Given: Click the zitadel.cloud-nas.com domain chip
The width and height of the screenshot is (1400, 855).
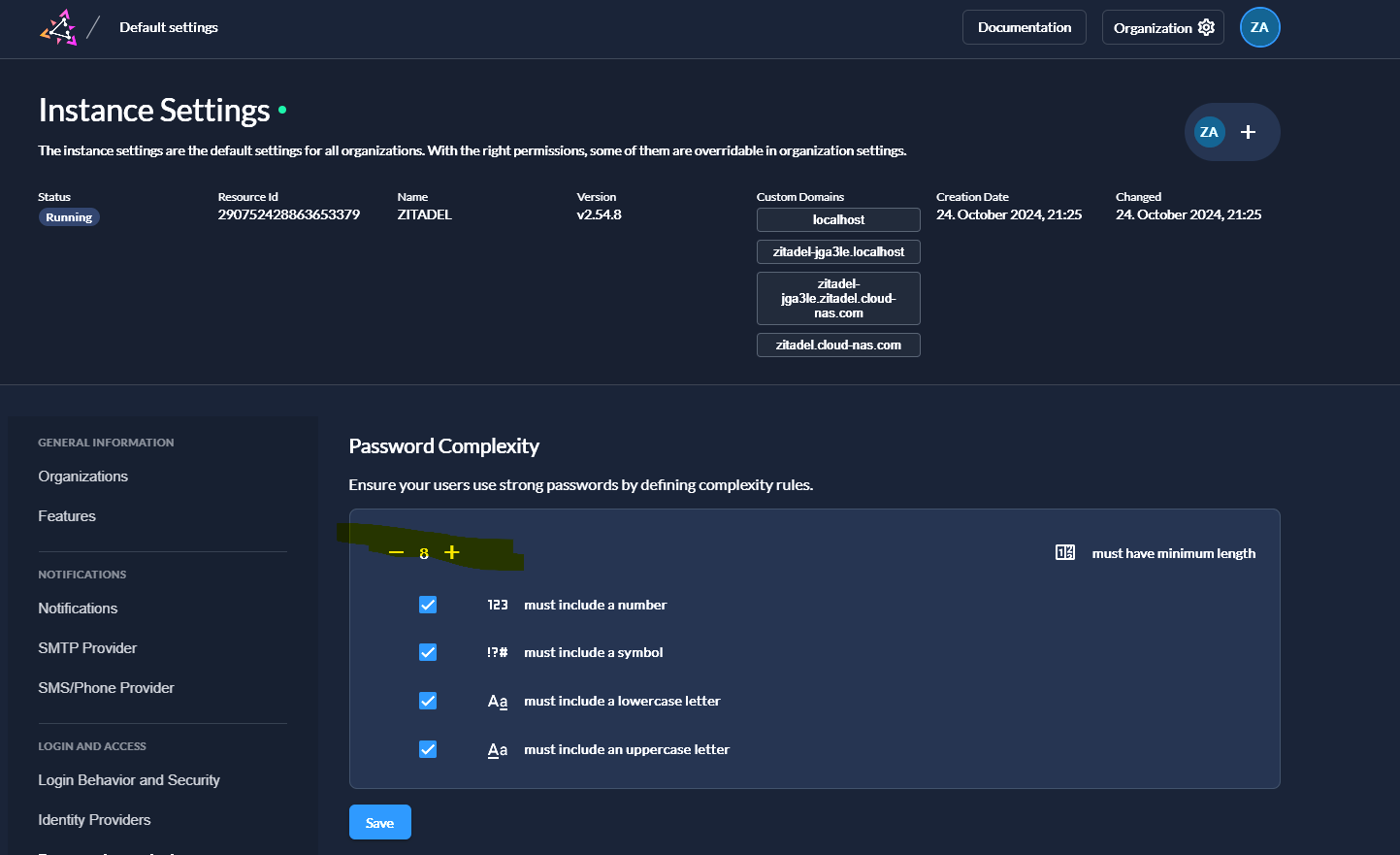Looking at the screenshot, I should click(838, 345).
